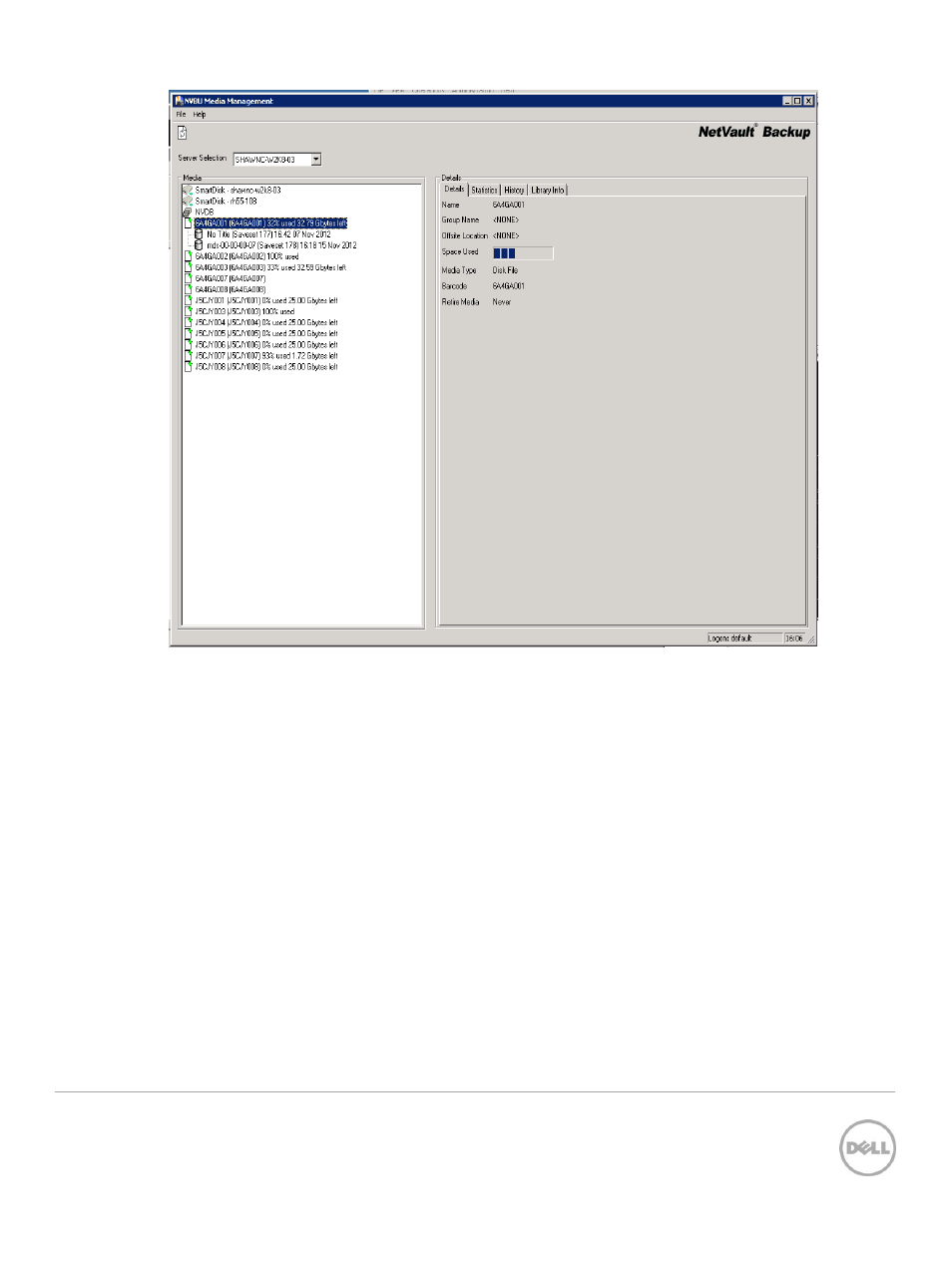This screenshot has width=952, height=1270.
Task: Select media J5CJY007 93% used row
Action: click(266, 356)
